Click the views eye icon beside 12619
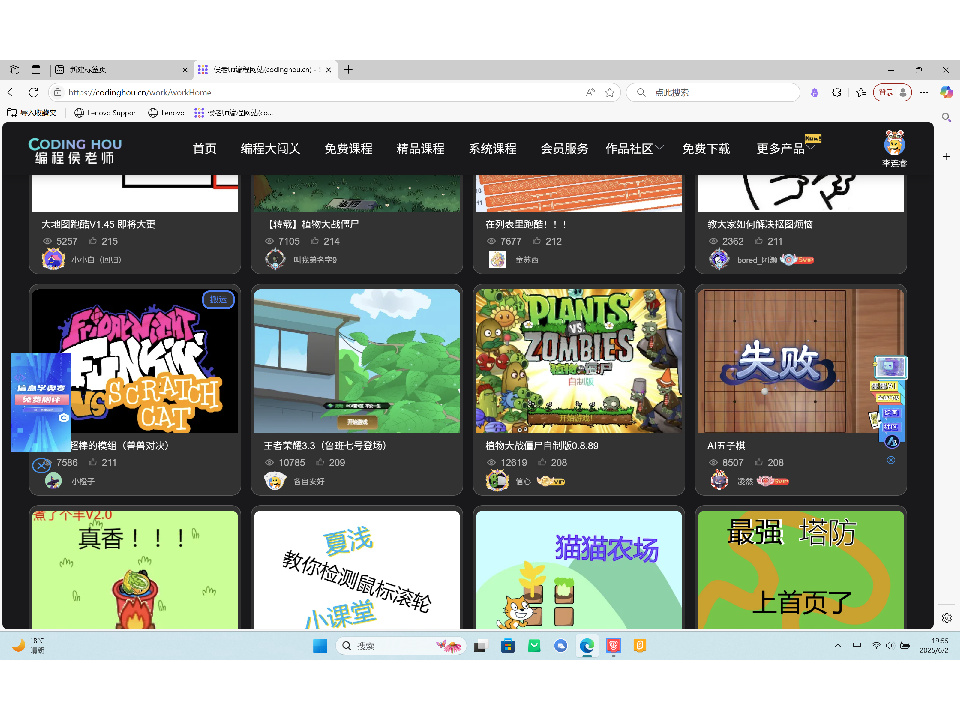 point(491,462)
